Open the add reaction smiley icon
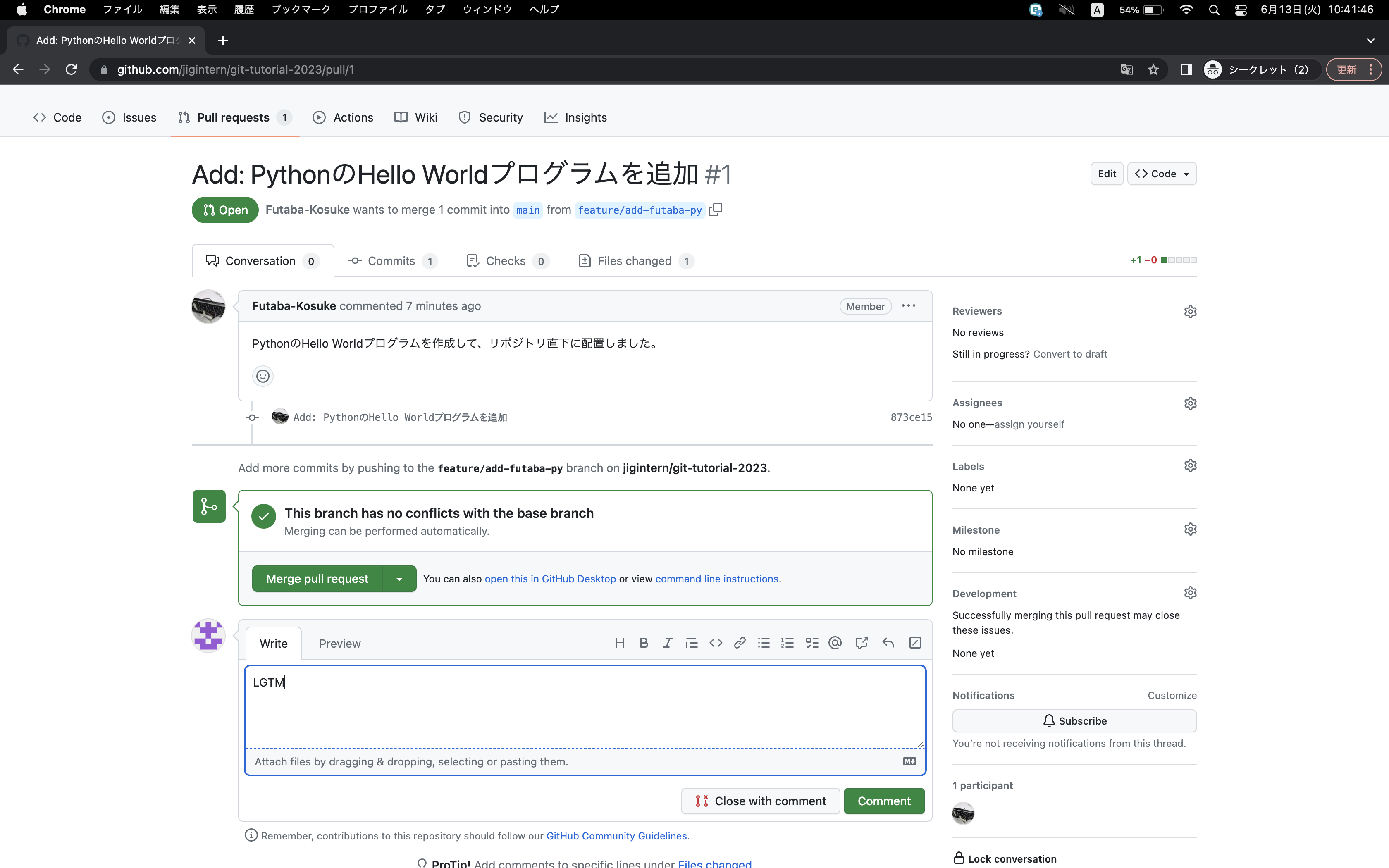The height and width of the screenshot is (868, 1389). [x=263, y=376]
